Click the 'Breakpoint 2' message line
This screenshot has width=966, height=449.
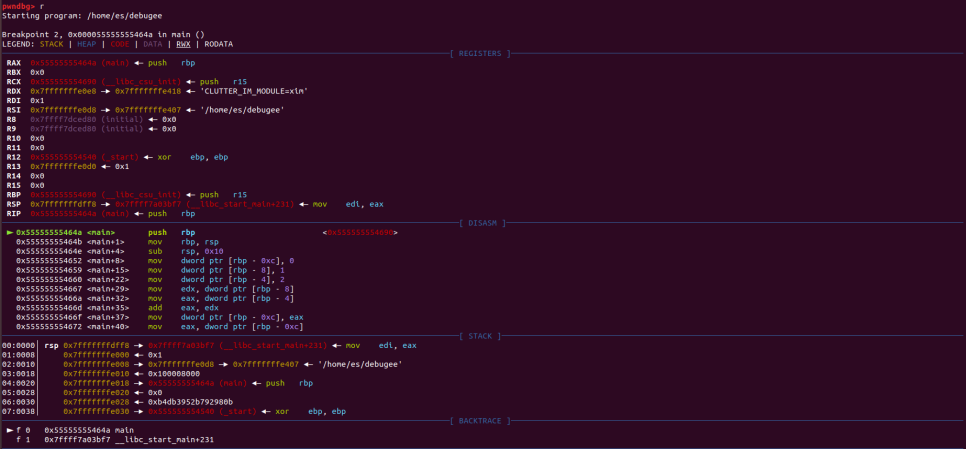(104, 34)
